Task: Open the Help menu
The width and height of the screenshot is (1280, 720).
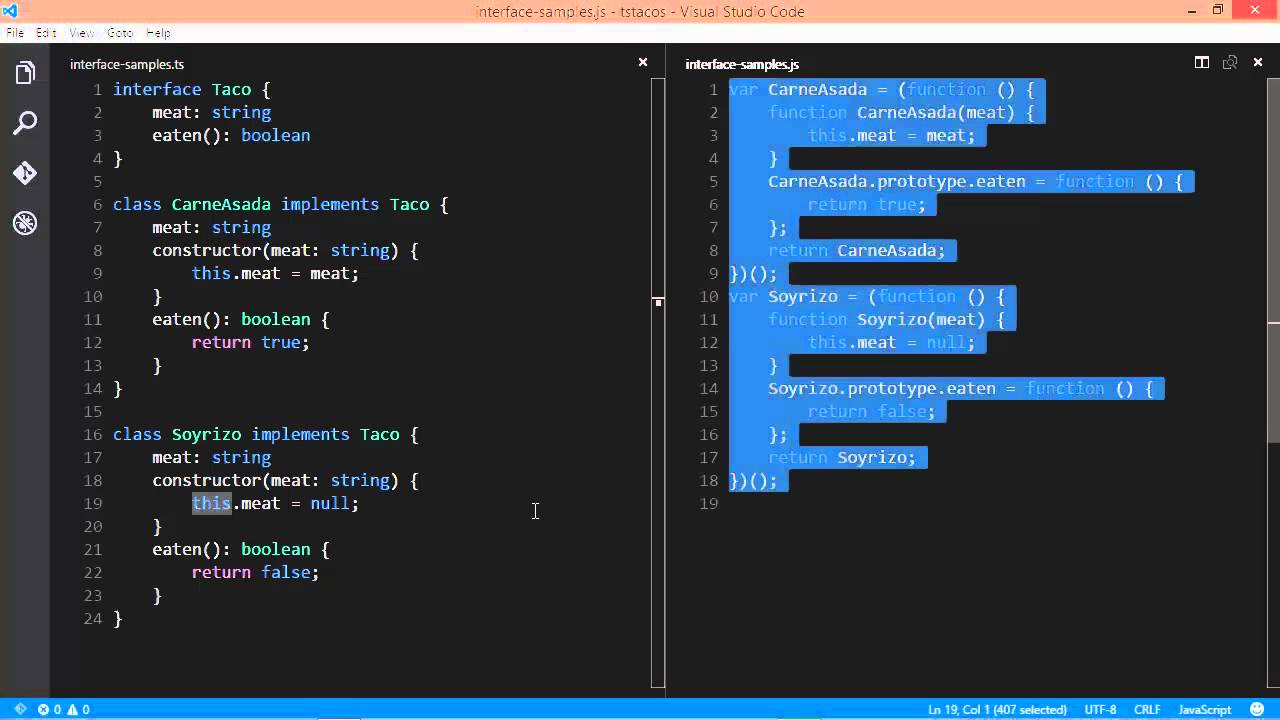Action: [158, 33]
